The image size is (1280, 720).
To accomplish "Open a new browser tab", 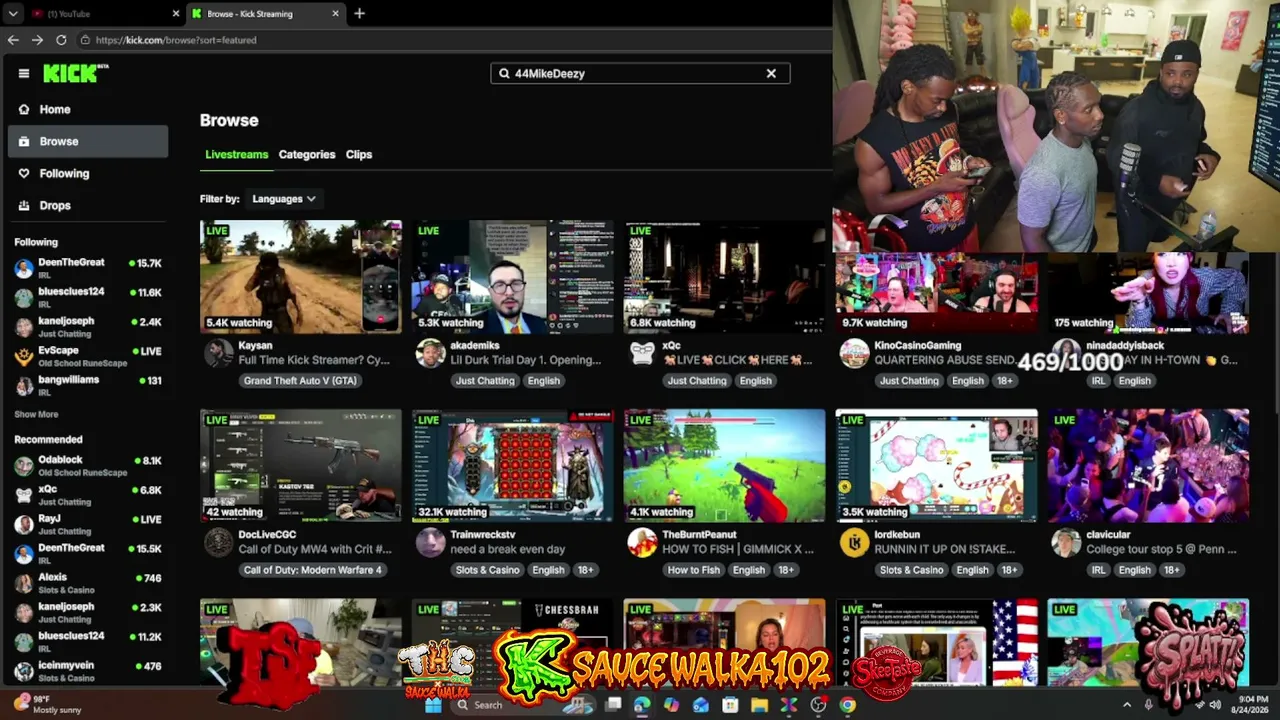I will pos(359,13).
